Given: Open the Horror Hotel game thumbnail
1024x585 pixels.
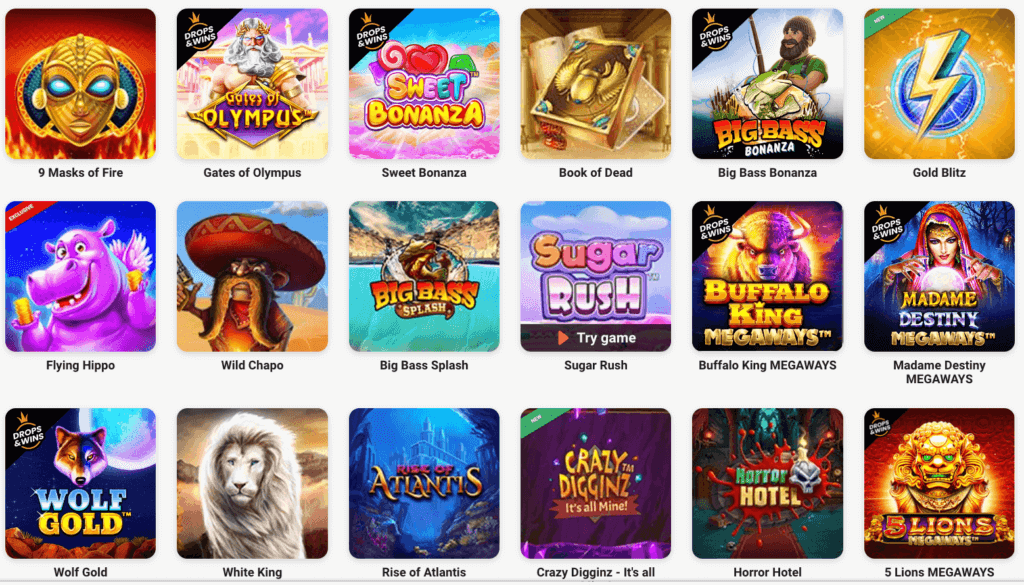Looking at the screenshot, I should (767, 483).
